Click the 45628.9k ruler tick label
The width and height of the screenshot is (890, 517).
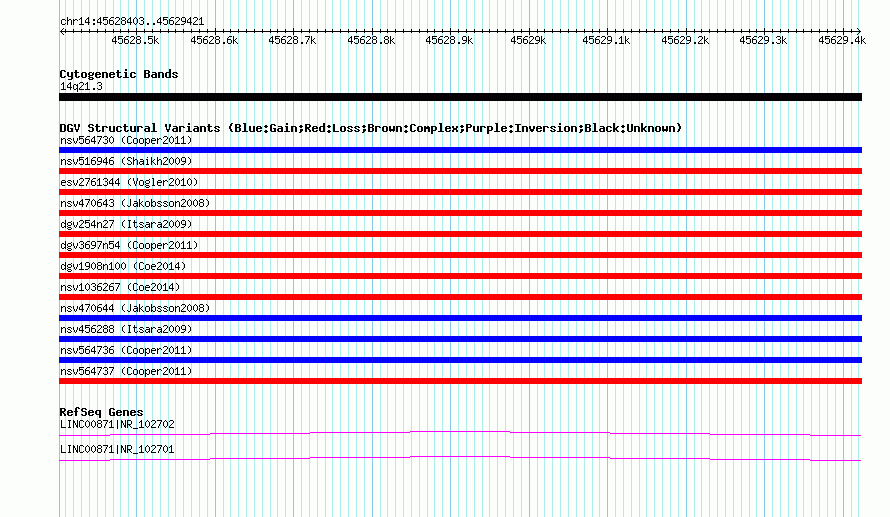coord(449,40)
